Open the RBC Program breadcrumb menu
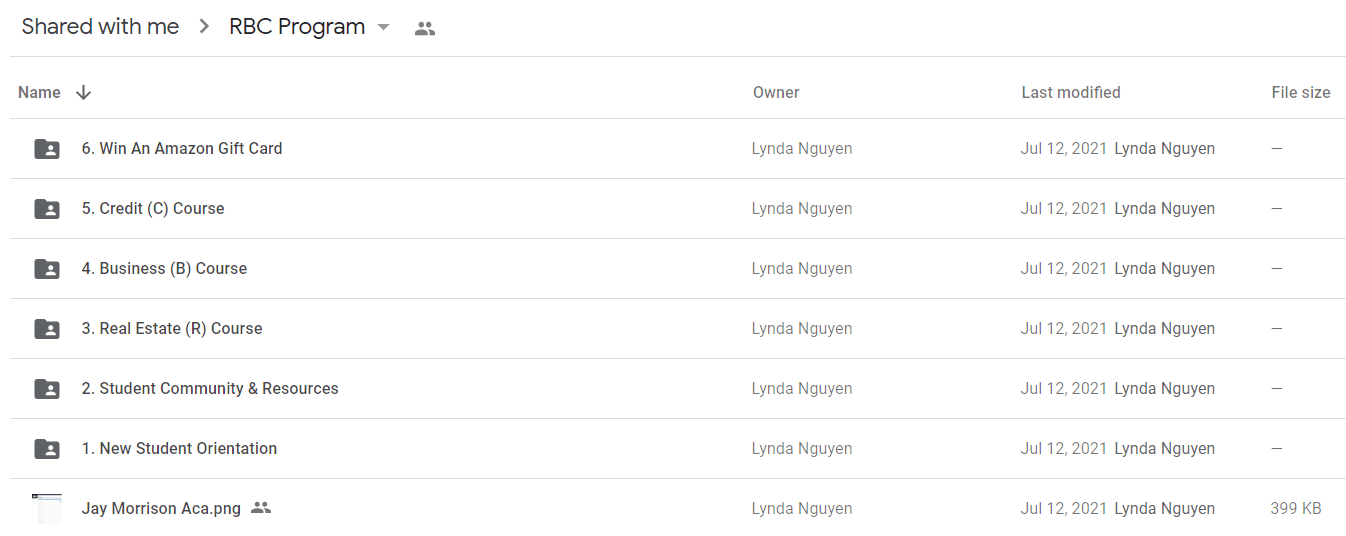Image resolution: width=1346 pixels, height=536 pixels. (x=297, y=27)
